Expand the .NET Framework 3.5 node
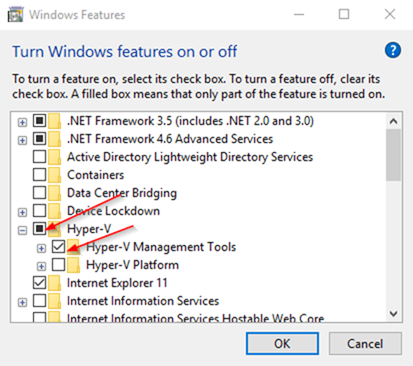Screen dimensions: 413x366 point(22,122)
